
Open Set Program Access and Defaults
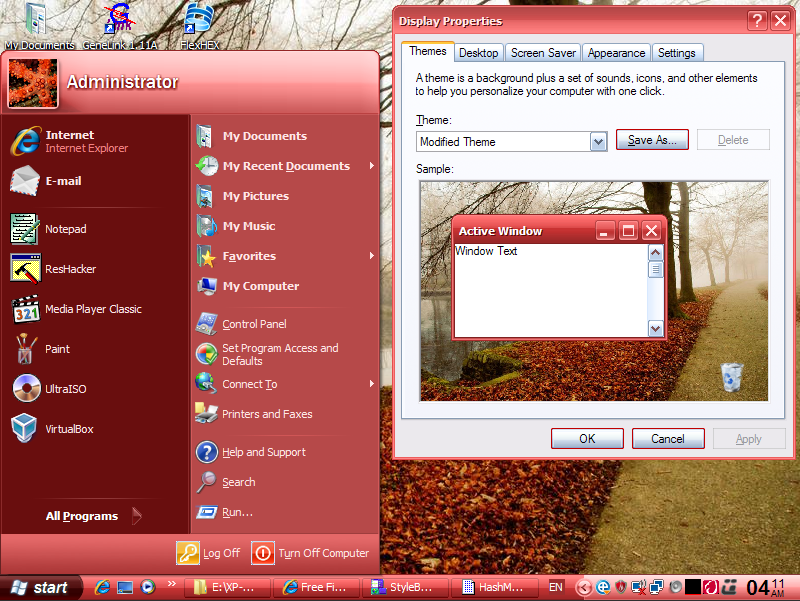(286, 354)
